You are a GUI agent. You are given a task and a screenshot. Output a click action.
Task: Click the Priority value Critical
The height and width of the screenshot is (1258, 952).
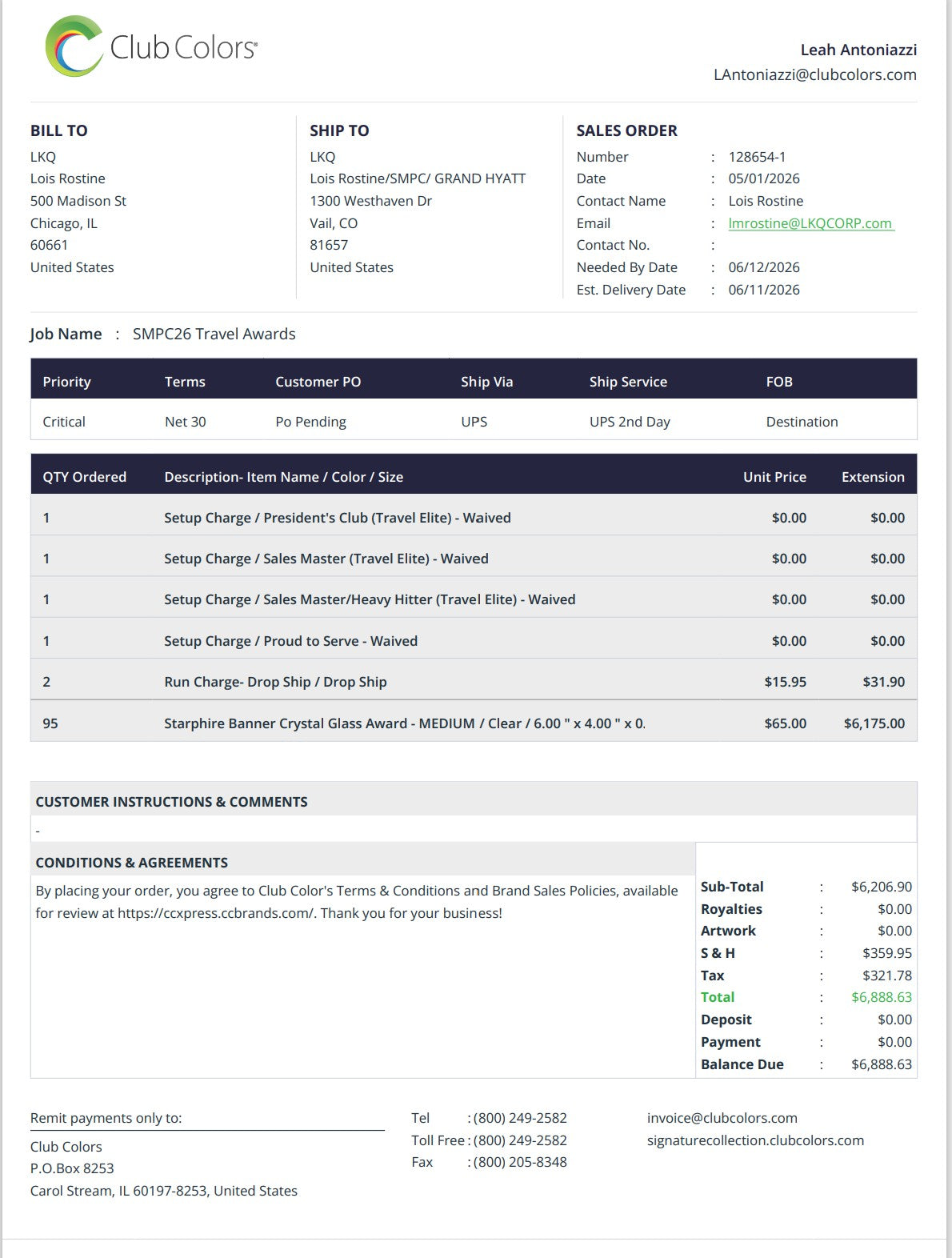point(64,422)
